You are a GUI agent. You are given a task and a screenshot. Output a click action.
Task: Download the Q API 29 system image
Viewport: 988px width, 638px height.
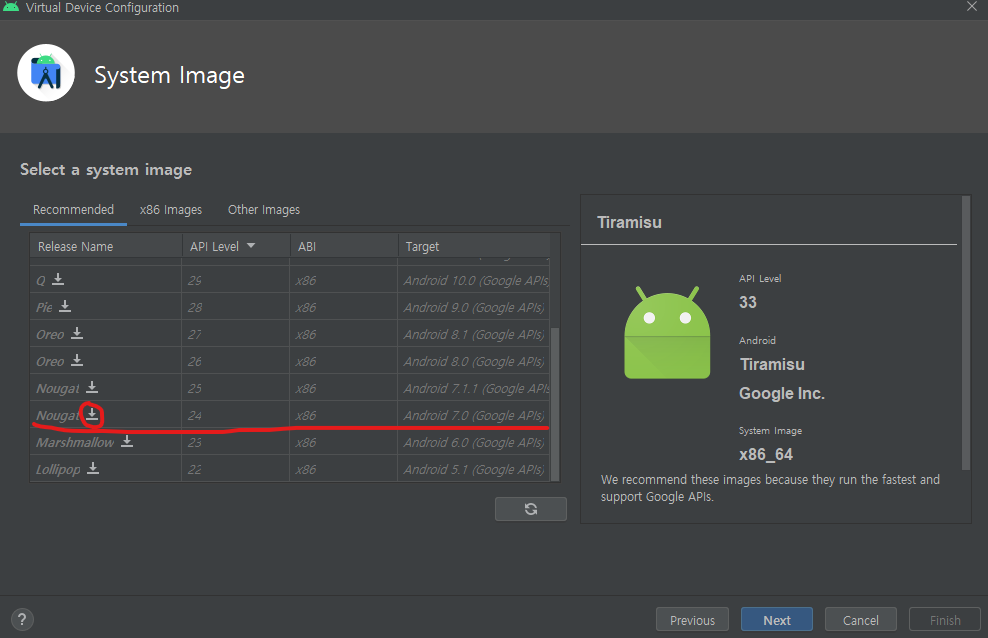pos(58,278)
